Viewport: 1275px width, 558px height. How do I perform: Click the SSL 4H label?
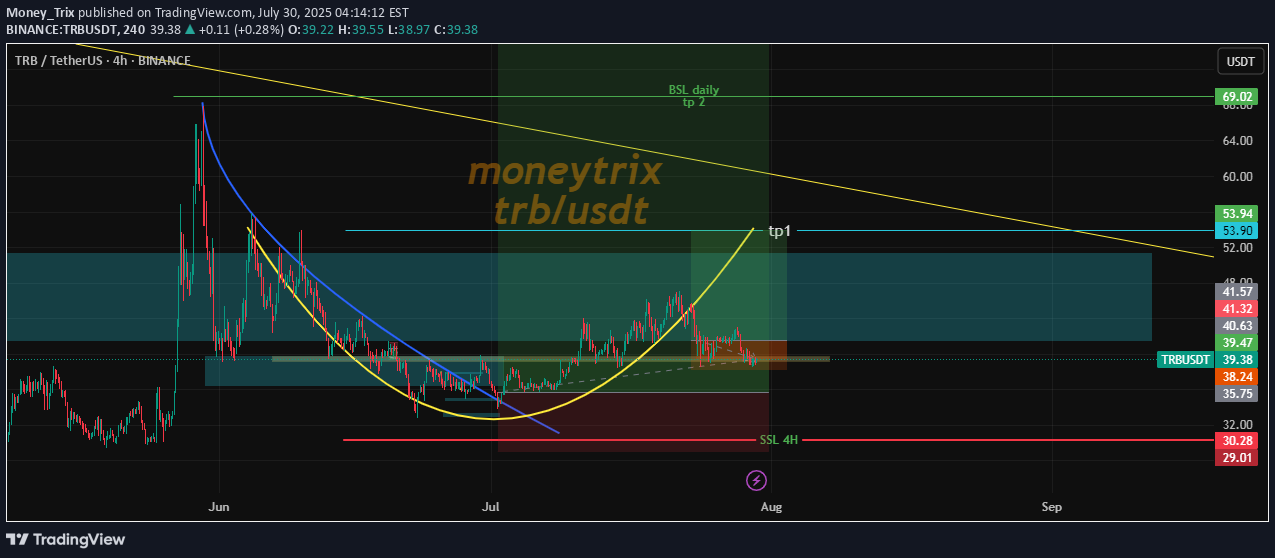[779, 440]
